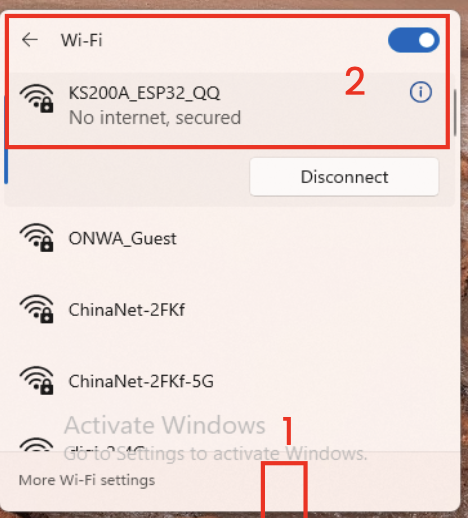Click the ChinaNet-2FKf-5G signal lock icon

click(x=36, y=380)
